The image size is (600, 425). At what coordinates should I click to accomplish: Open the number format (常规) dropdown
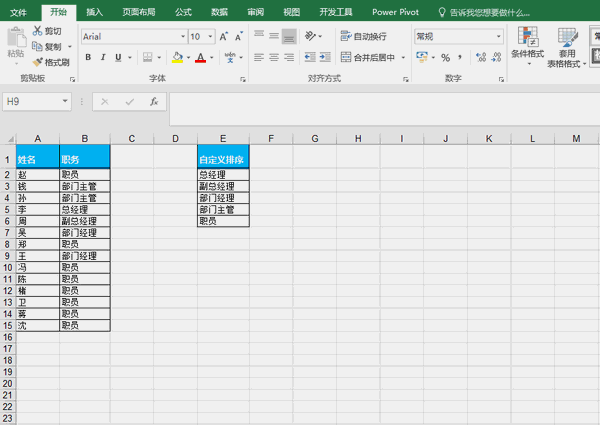[x=499, y=36]
